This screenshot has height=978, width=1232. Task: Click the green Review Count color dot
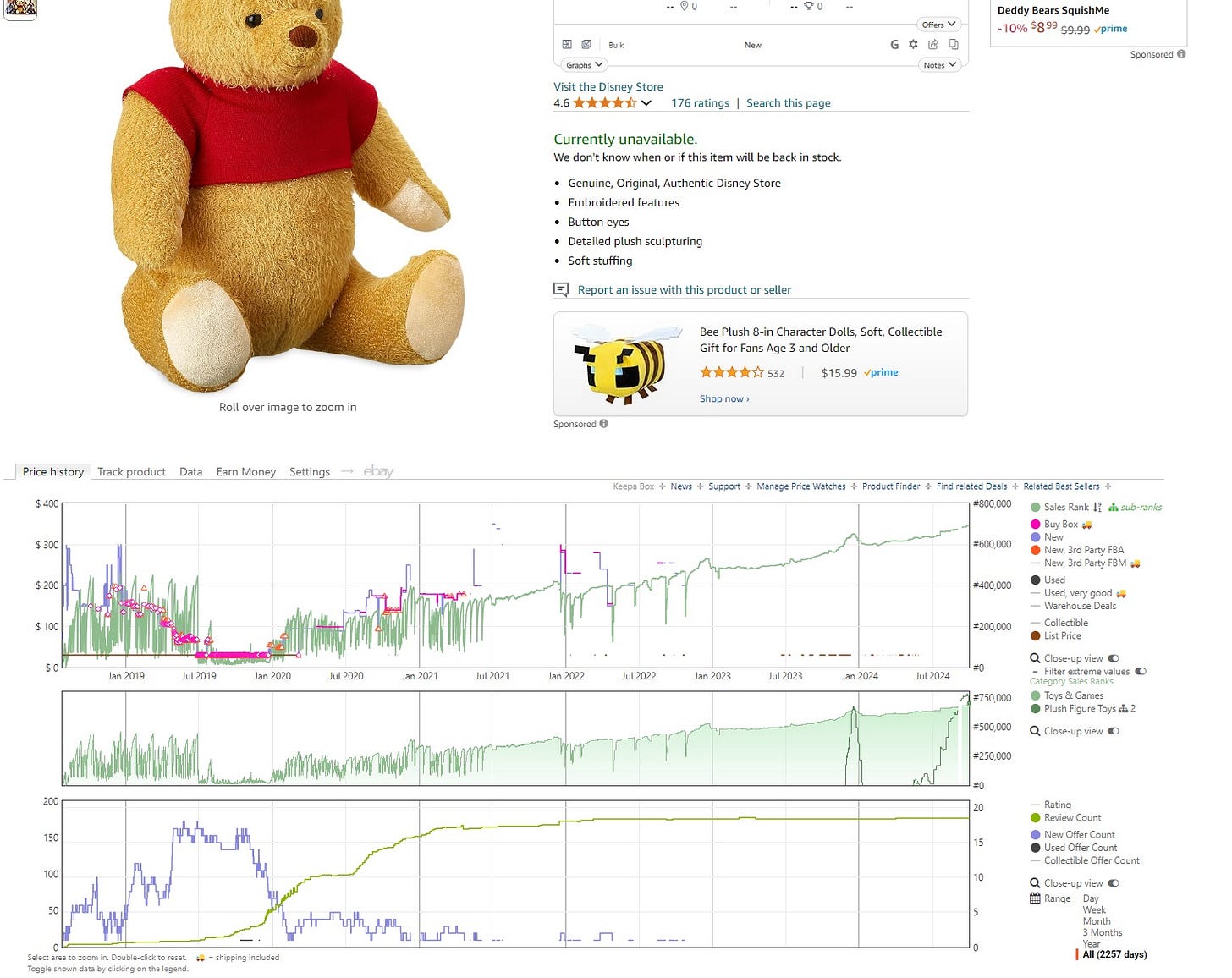pos(1035,818)
